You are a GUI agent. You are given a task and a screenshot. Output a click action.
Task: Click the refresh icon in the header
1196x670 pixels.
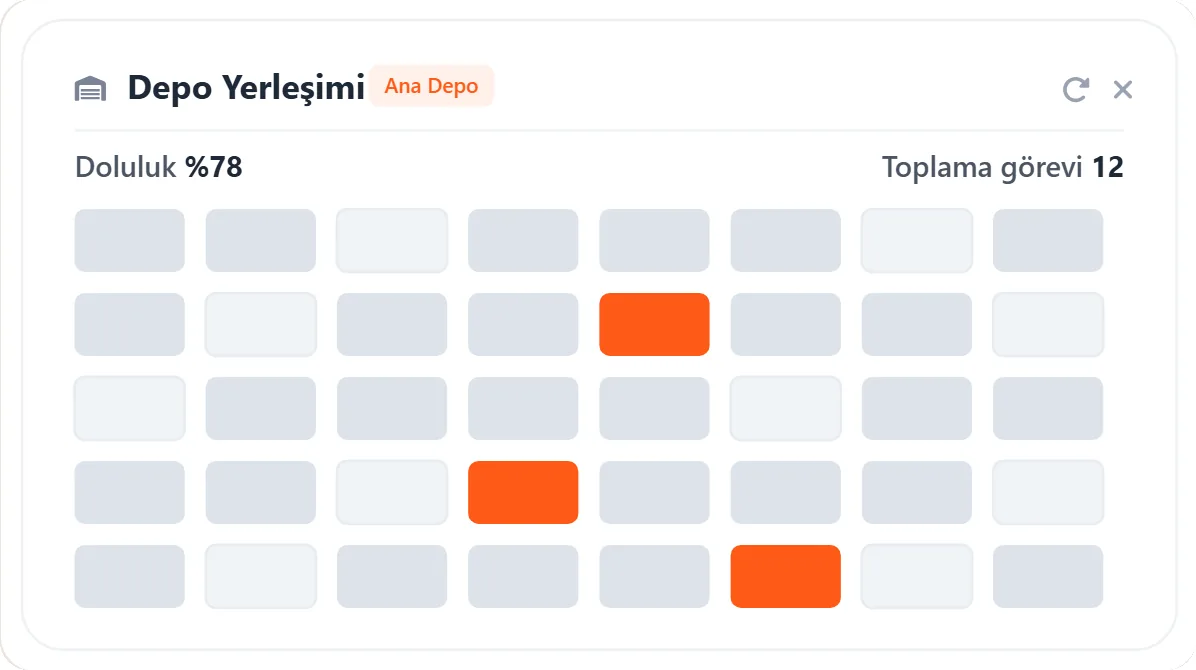[1075, 89]
